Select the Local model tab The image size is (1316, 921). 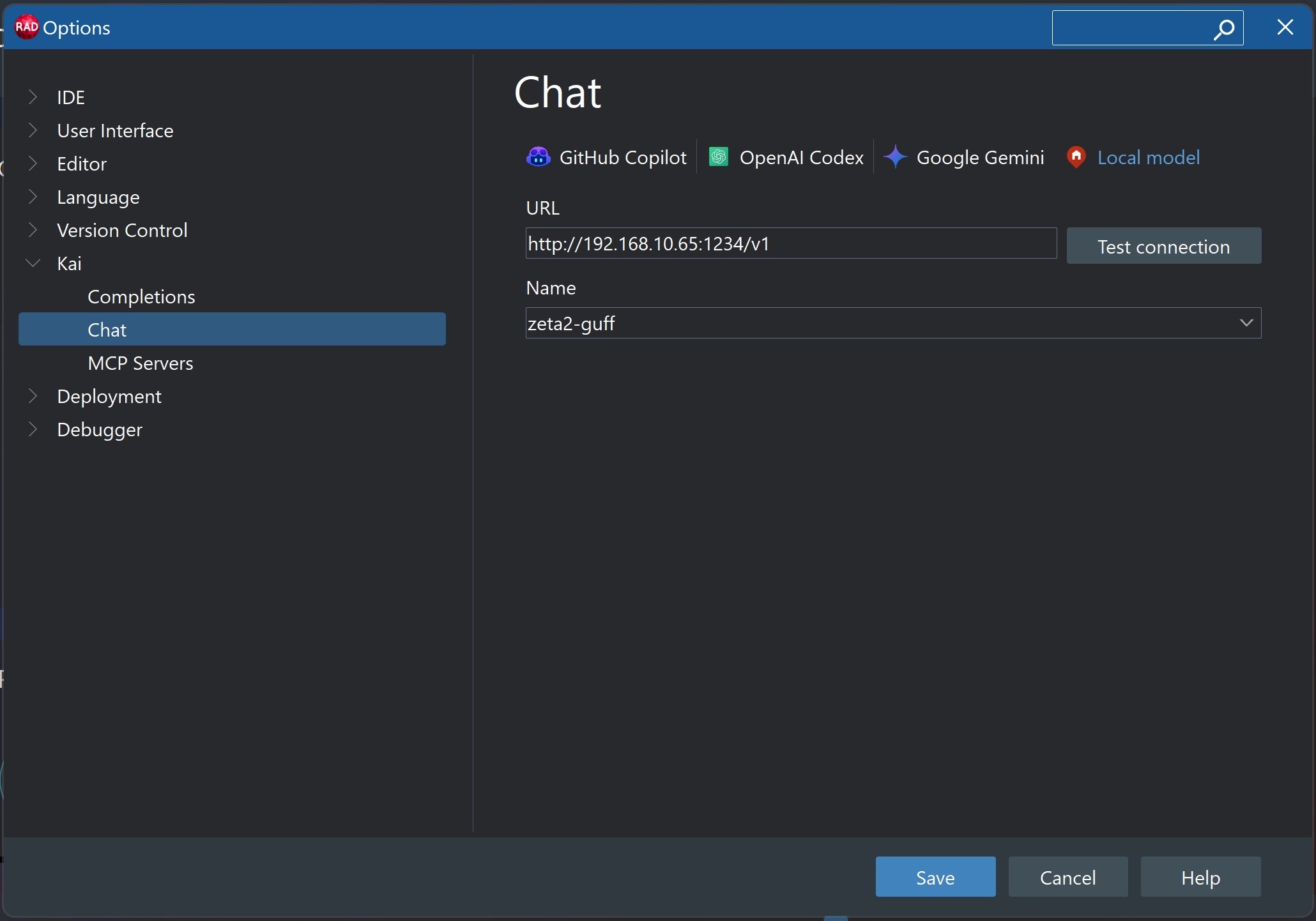click(1133, 157)
